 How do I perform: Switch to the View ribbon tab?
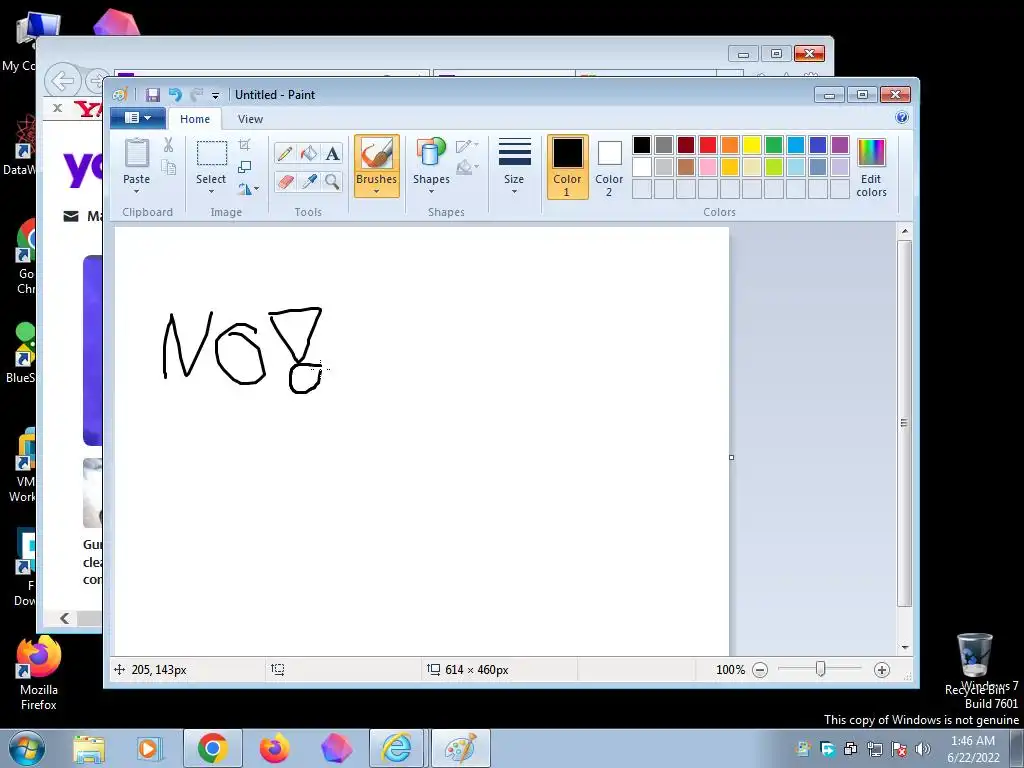click(x=250, y=119)
